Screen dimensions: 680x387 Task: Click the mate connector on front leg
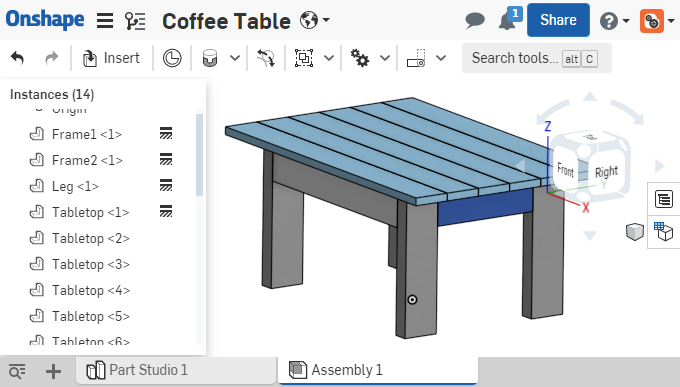pyautogui.click(x=412, y=299)
